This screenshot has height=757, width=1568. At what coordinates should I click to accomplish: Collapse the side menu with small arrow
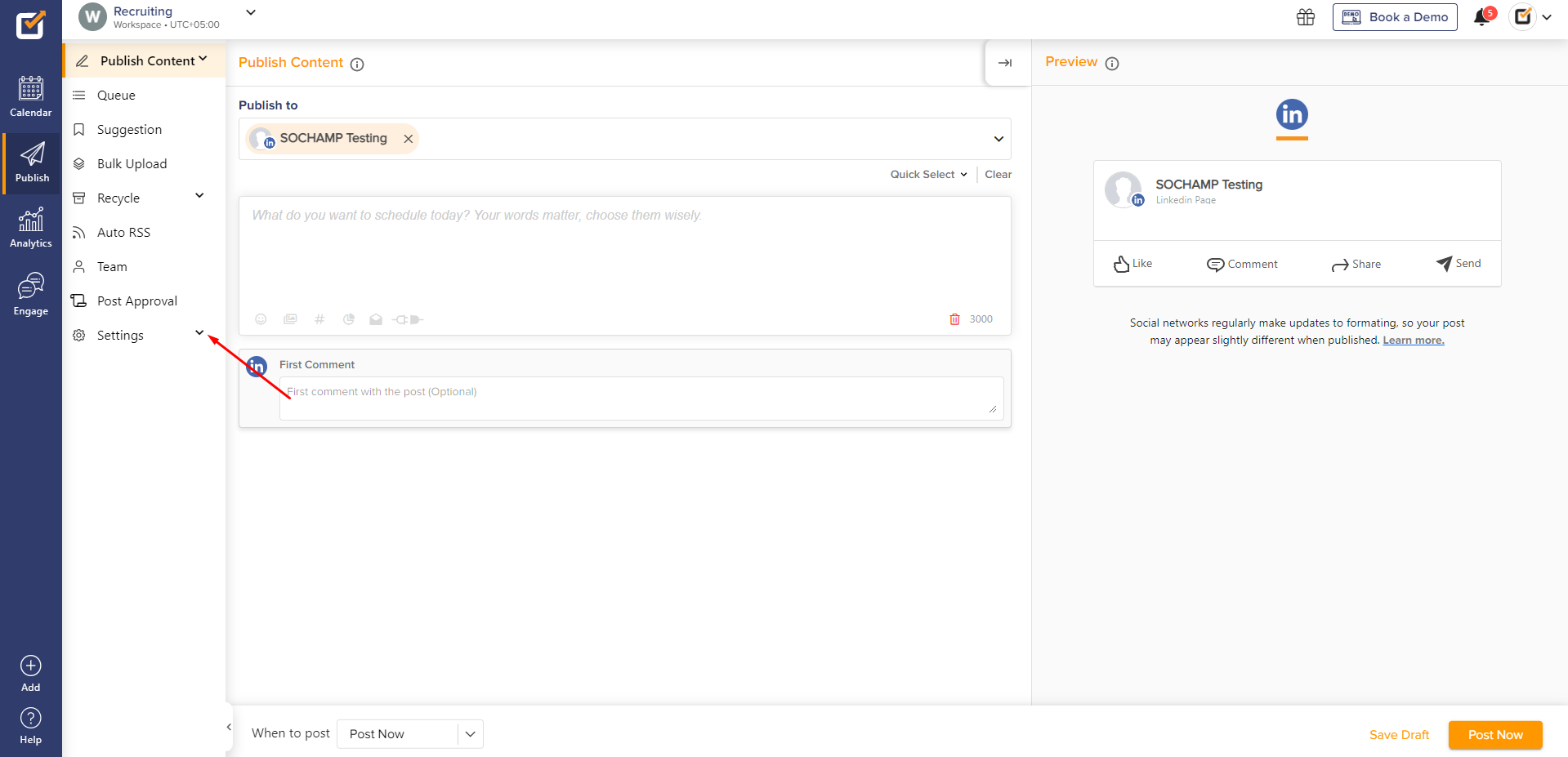coord(229,727)
